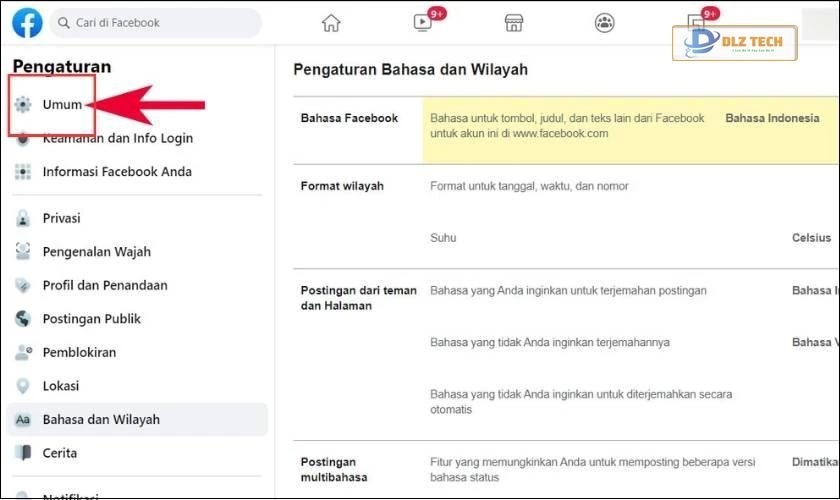Open the Home feed icon
The image size is (840, 500).
331,23
